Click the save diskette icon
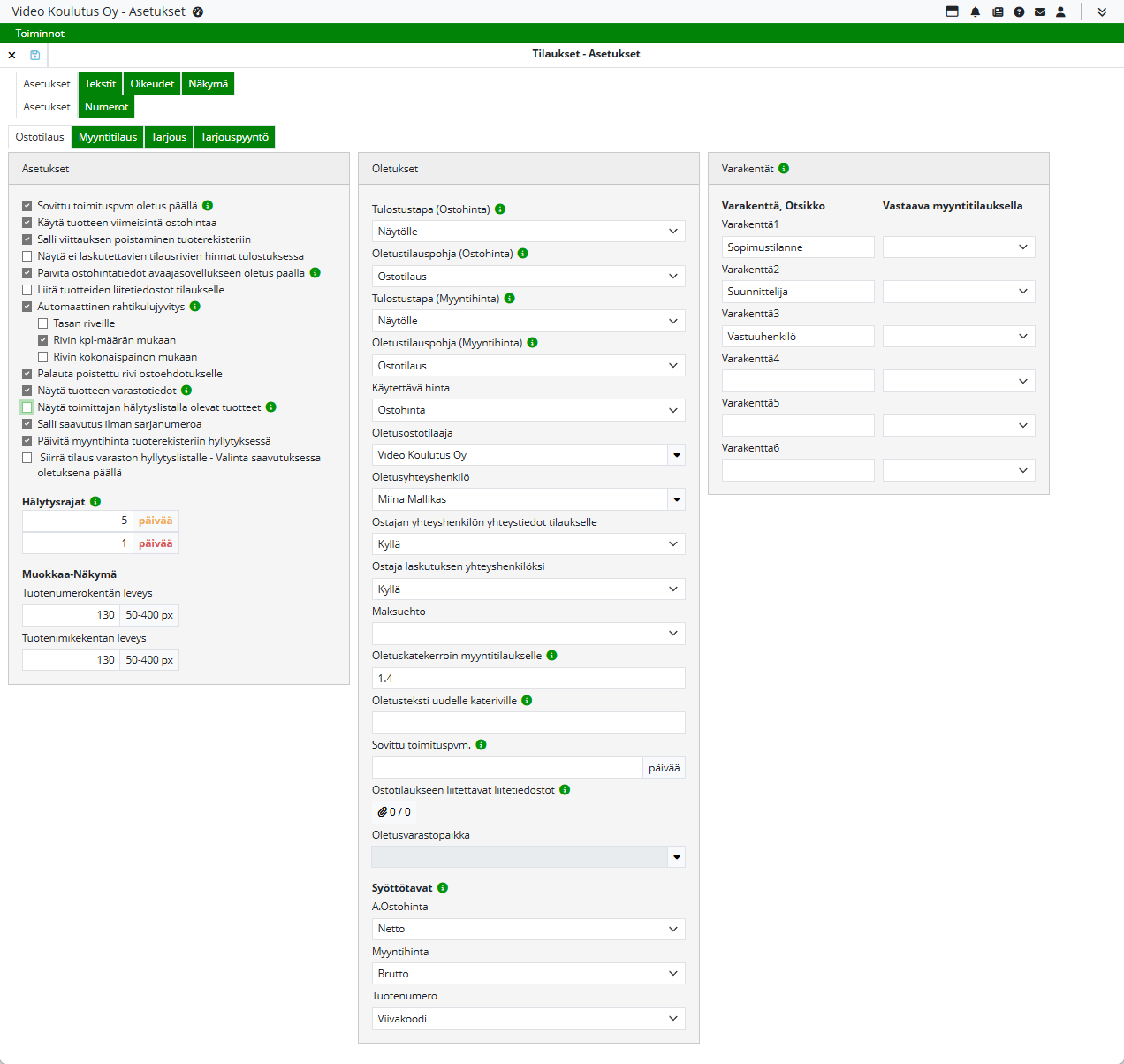This screenshot has height=1064, width=1124. pos(35,55)
